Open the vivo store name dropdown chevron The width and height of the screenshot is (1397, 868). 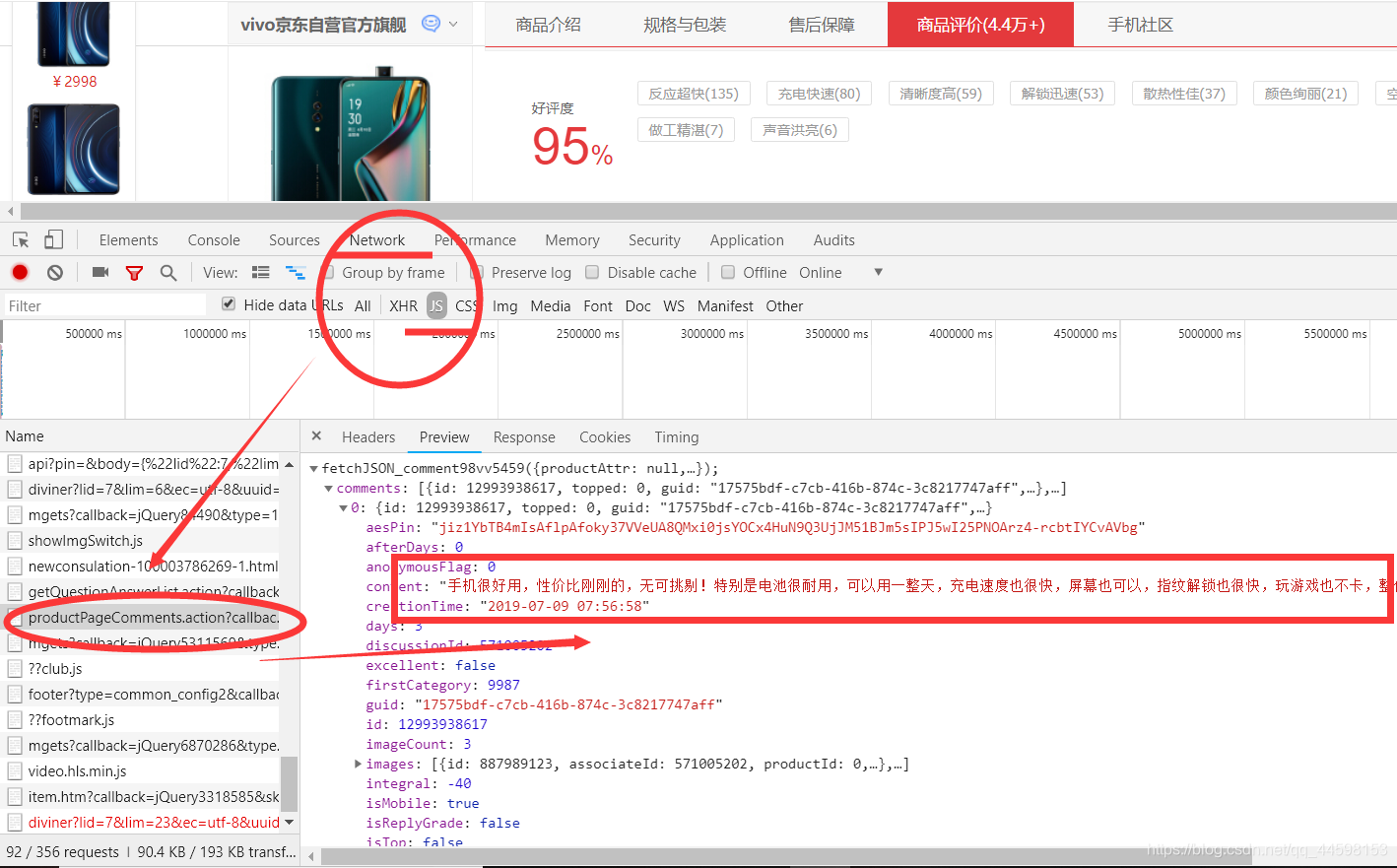pos(453,24)
